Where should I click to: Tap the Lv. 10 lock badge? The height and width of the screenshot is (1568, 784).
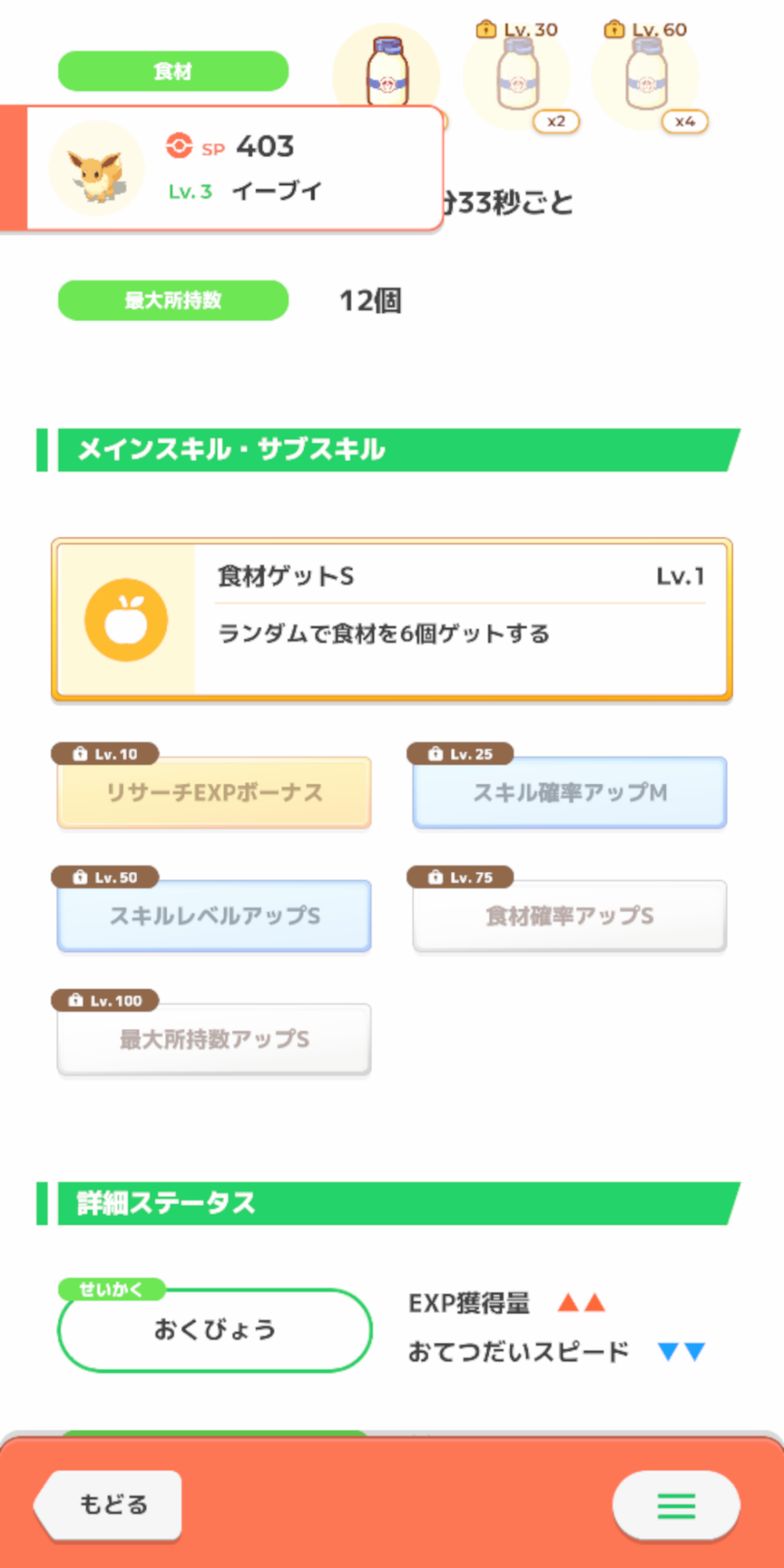(105, 754)
